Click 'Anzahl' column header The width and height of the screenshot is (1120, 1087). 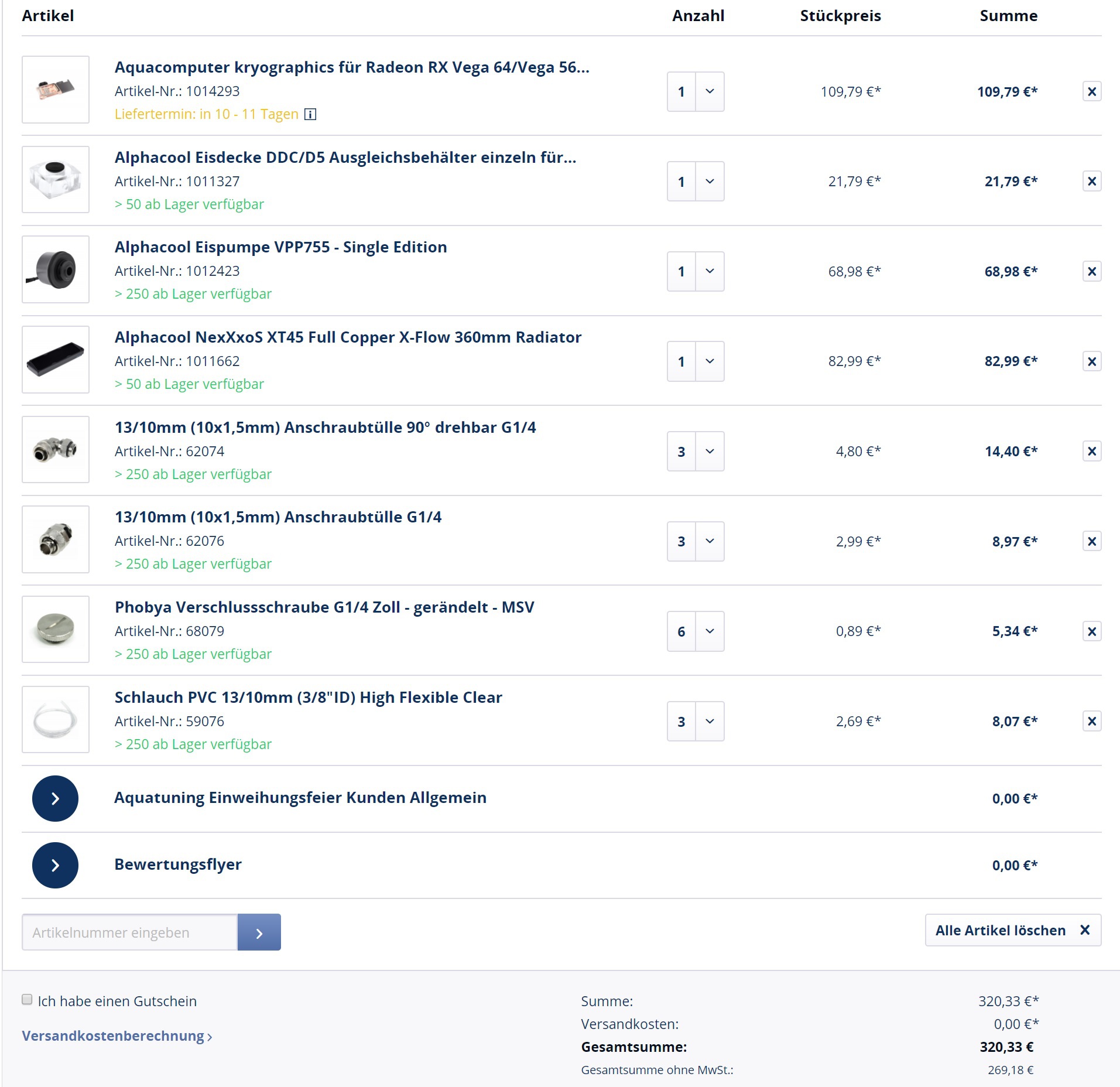pos(698,16)
